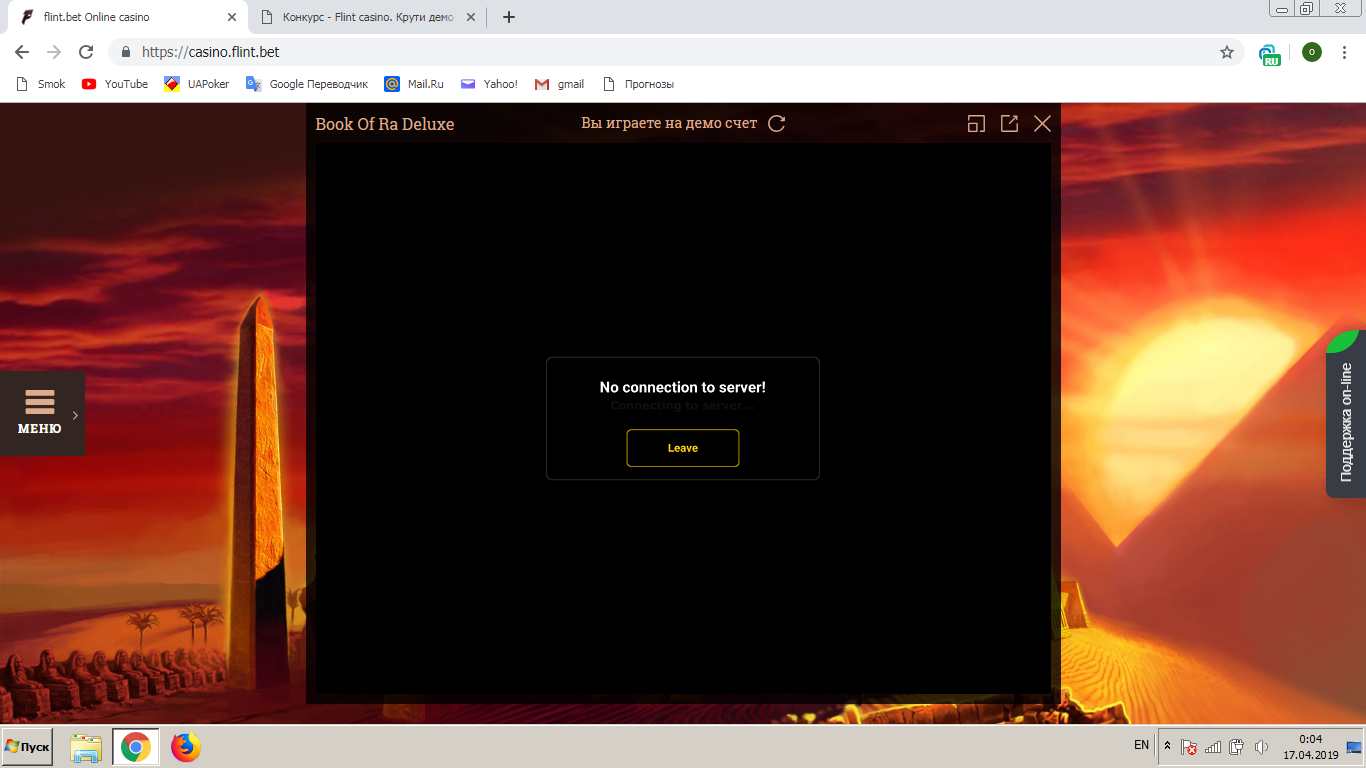Open the gmail bookmark

pos(560,84)
